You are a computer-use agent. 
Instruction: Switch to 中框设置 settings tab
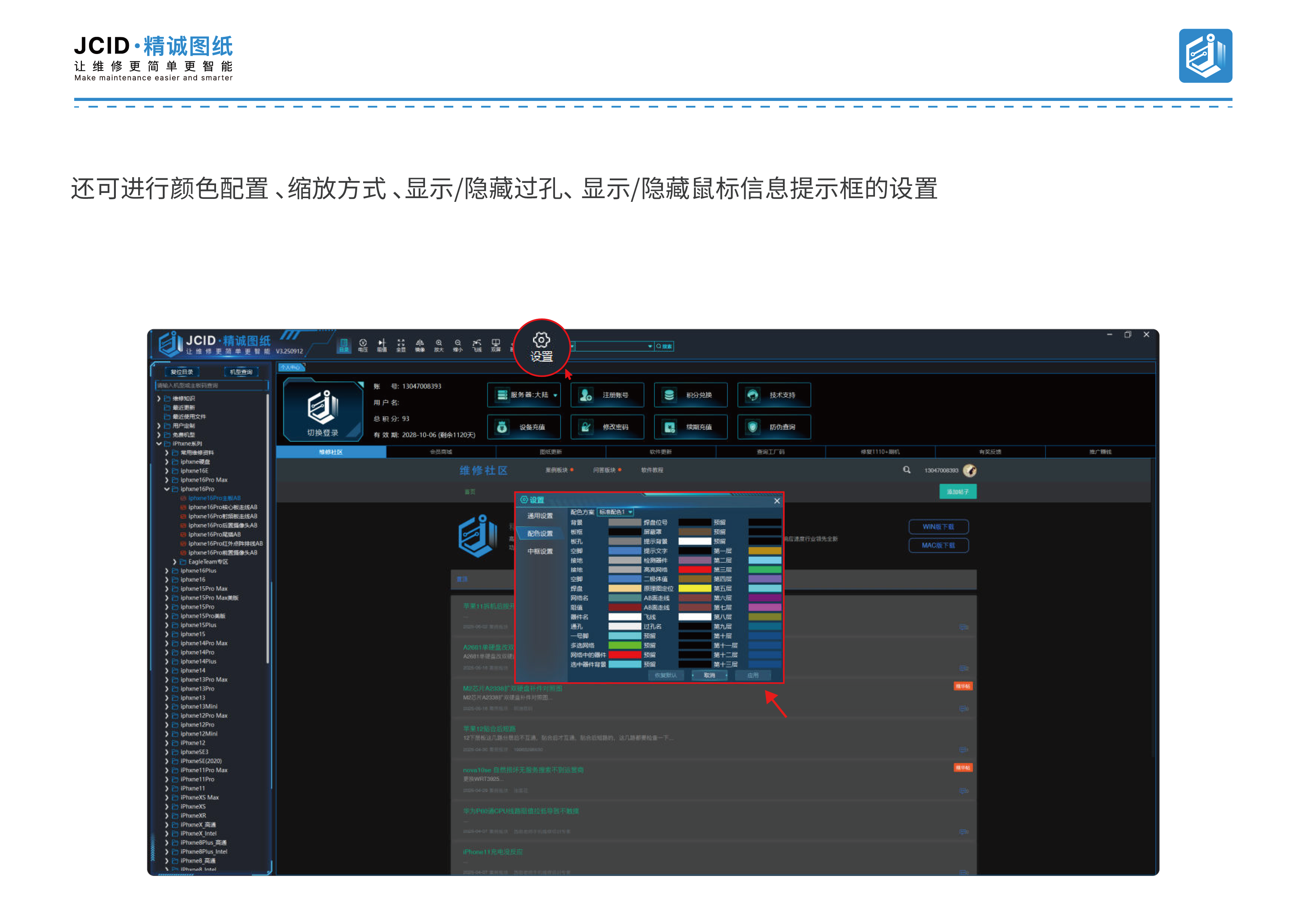(540, 551)
